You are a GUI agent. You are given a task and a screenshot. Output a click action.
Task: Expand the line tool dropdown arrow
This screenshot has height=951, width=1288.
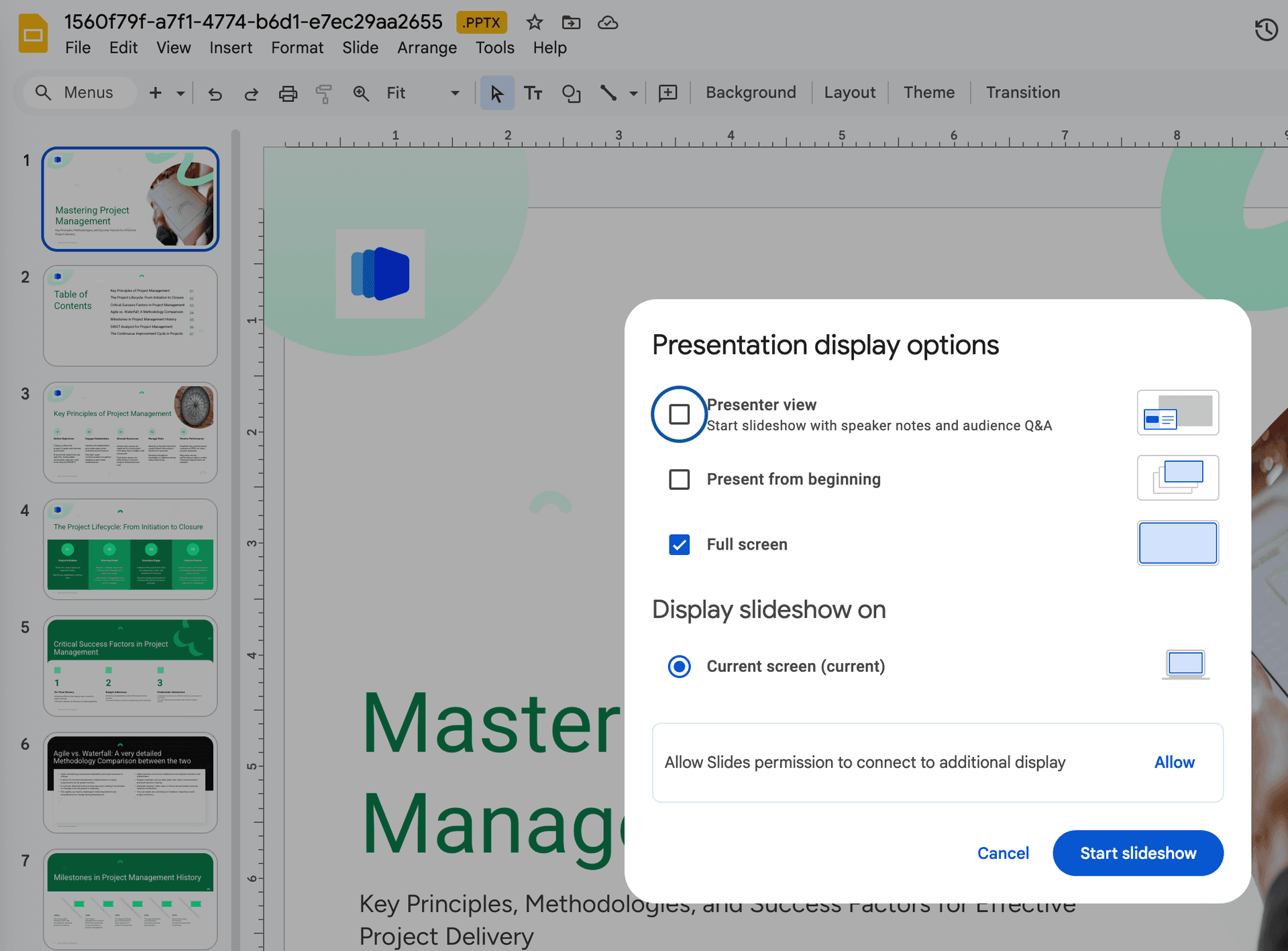pos(633,93)
